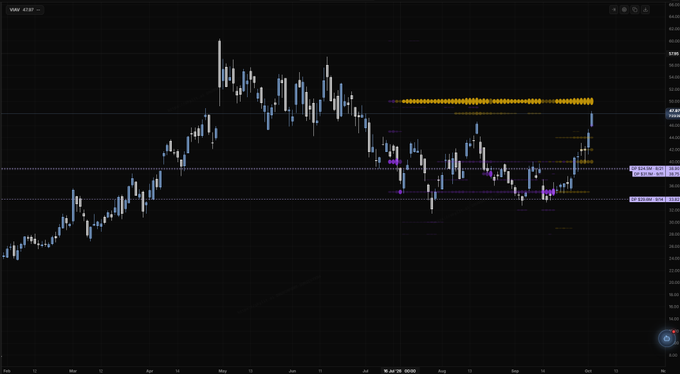Screen dimensions: 680x374
Task: Open the glowing blue assistant bubble
Action: click(x=667, y=338)
